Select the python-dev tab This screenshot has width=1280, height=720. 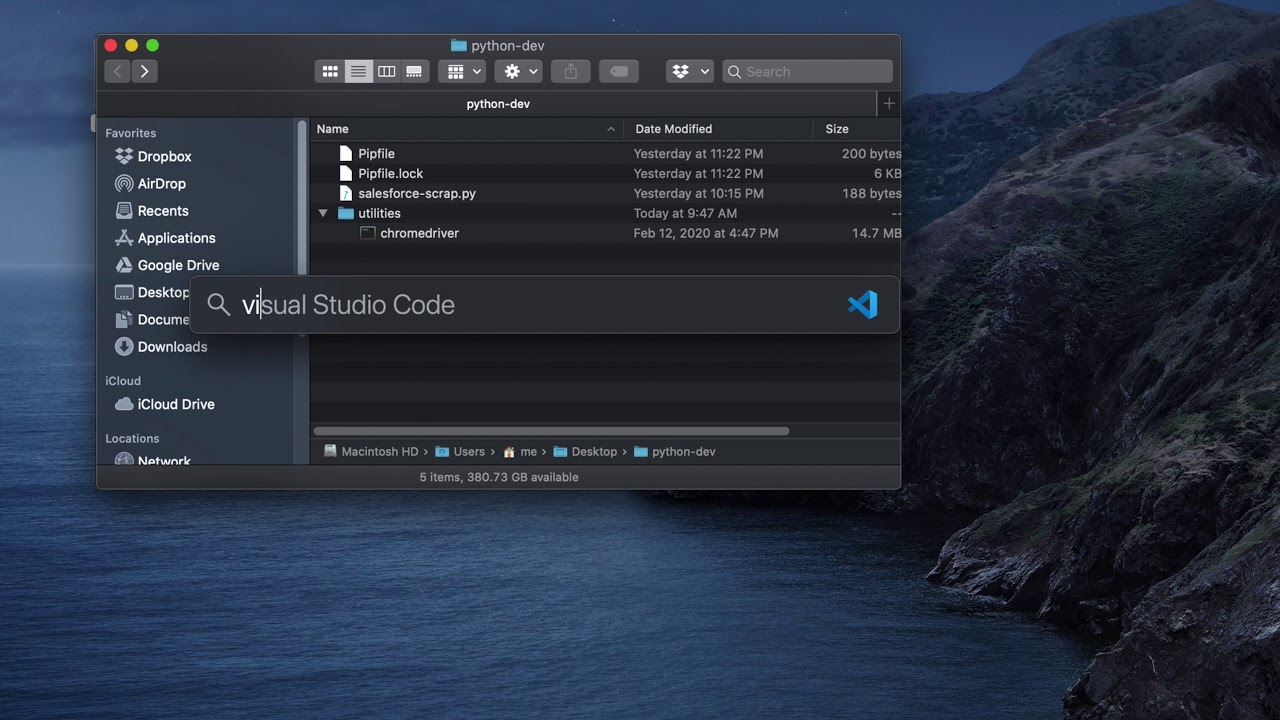498,104
